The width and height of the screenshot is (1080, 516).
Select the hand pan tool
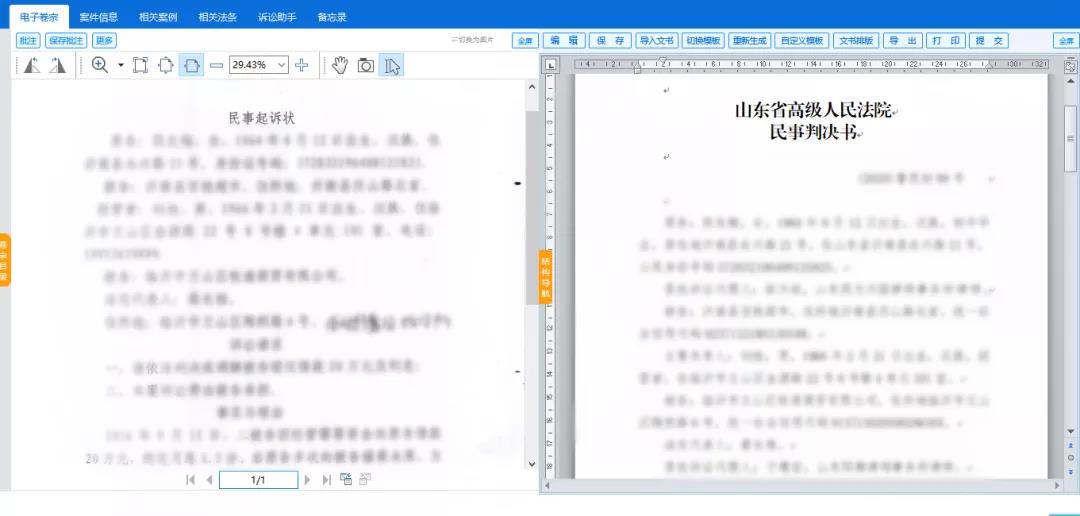click(x=340, y=65)
